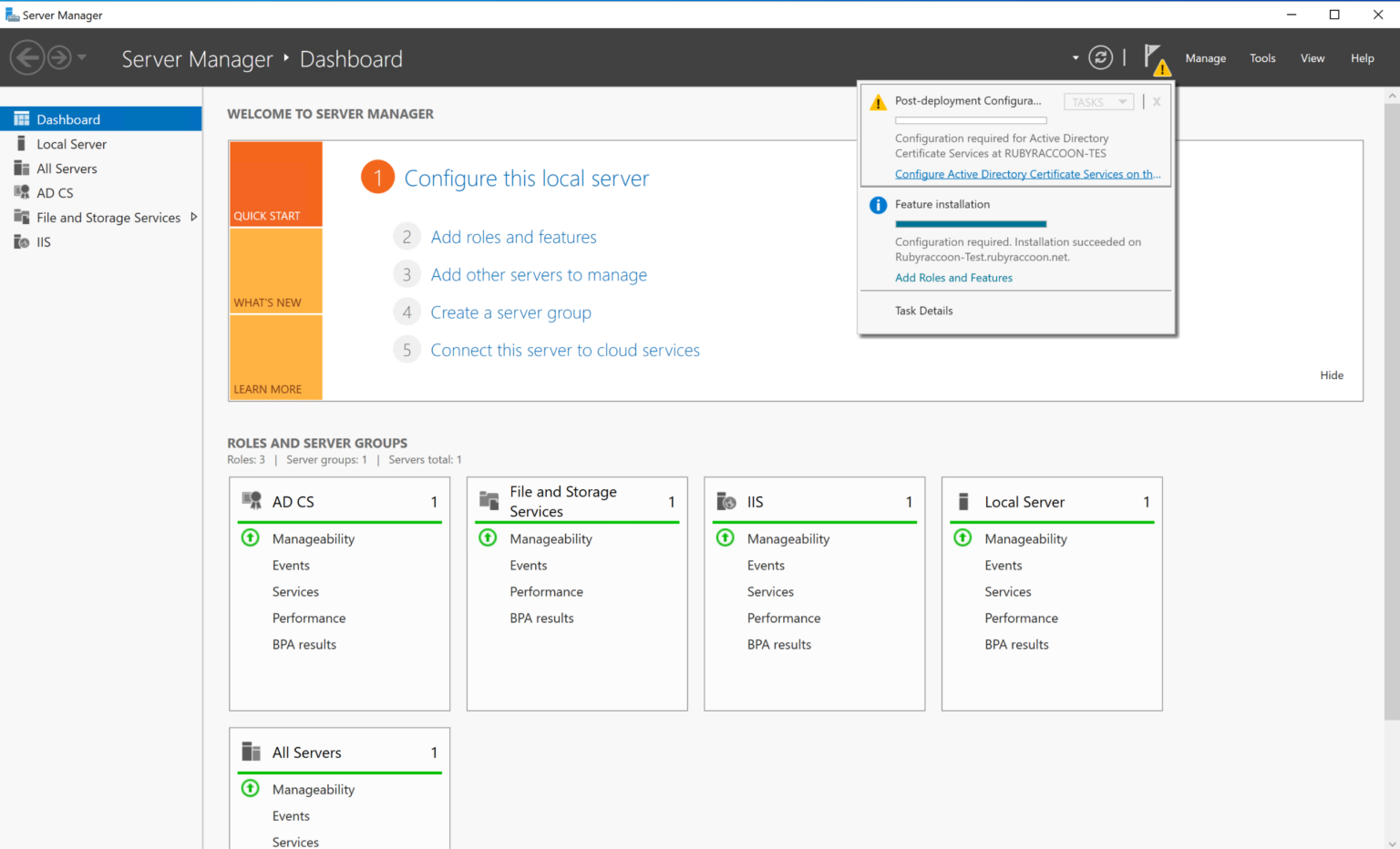The image size is (1400, 849).
Task: Click Create a server group link
Action: point(510,312)
